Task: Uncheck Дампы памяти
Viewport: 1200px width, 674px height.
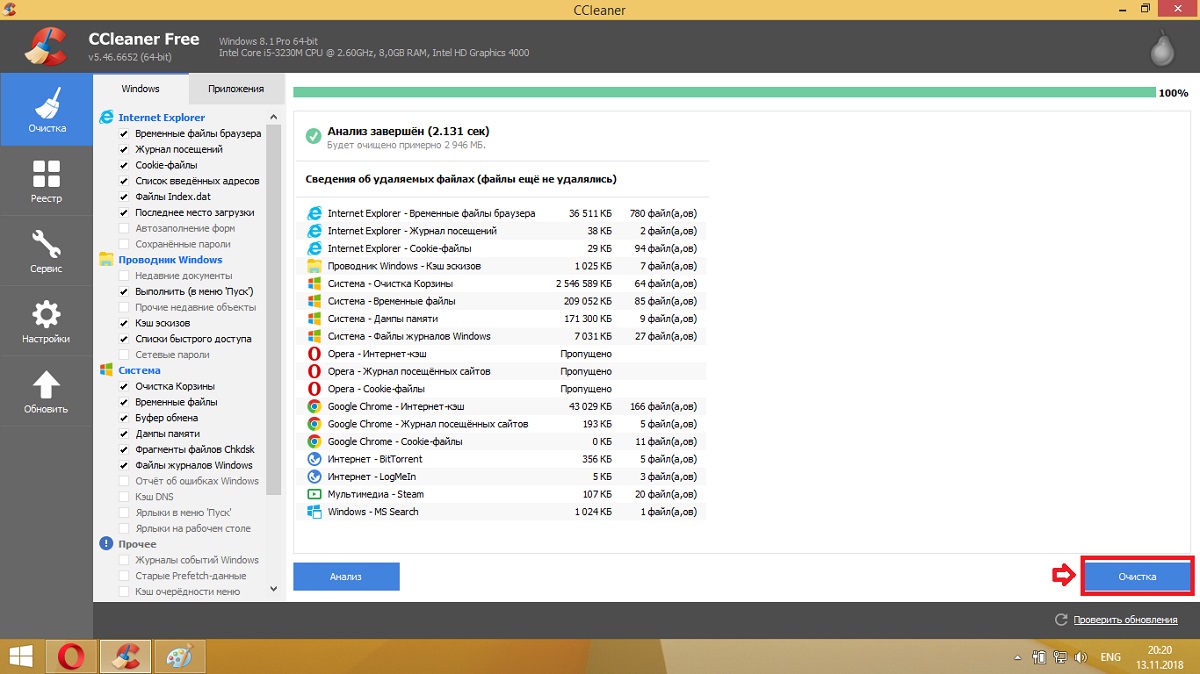Action: coord(124,434)
